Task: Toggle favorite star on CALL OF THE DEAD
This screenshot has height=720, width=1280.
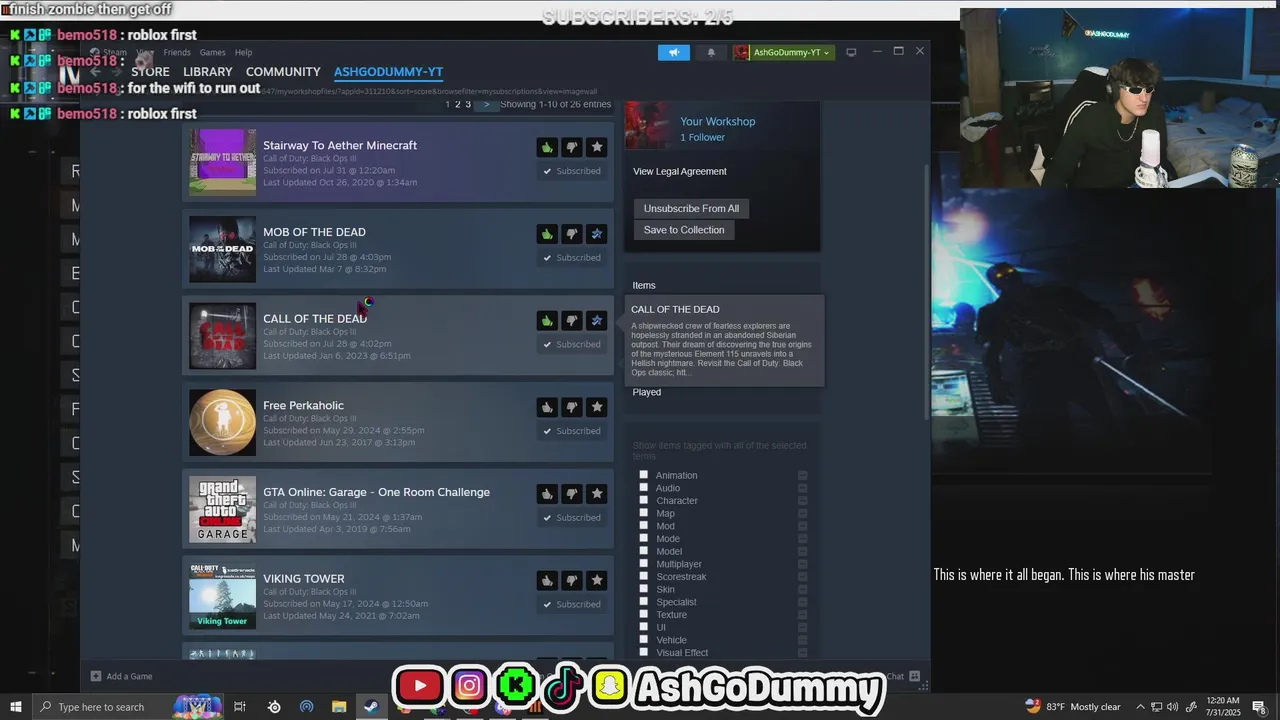Action: pos(597,320)
